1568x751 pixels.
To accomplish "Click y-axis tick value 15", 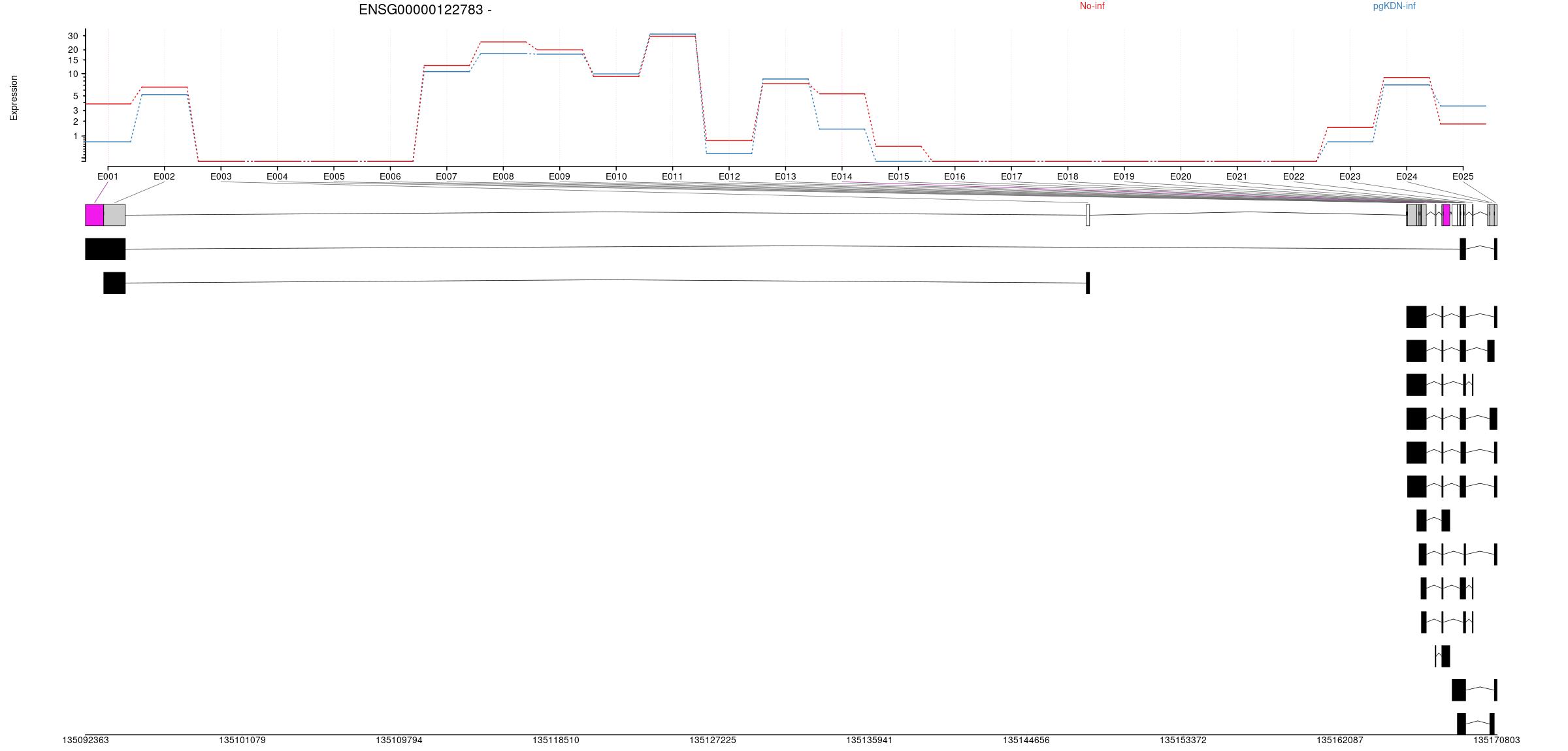I will tap(73, 60).
